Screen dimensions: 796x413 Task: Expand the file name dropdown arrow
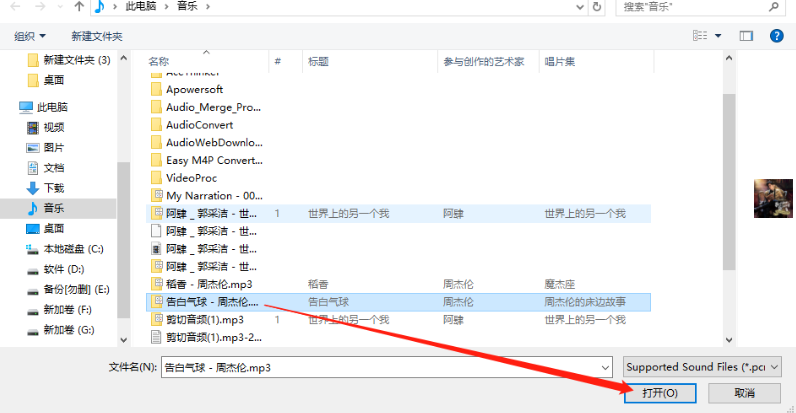(x=605, y=367)
